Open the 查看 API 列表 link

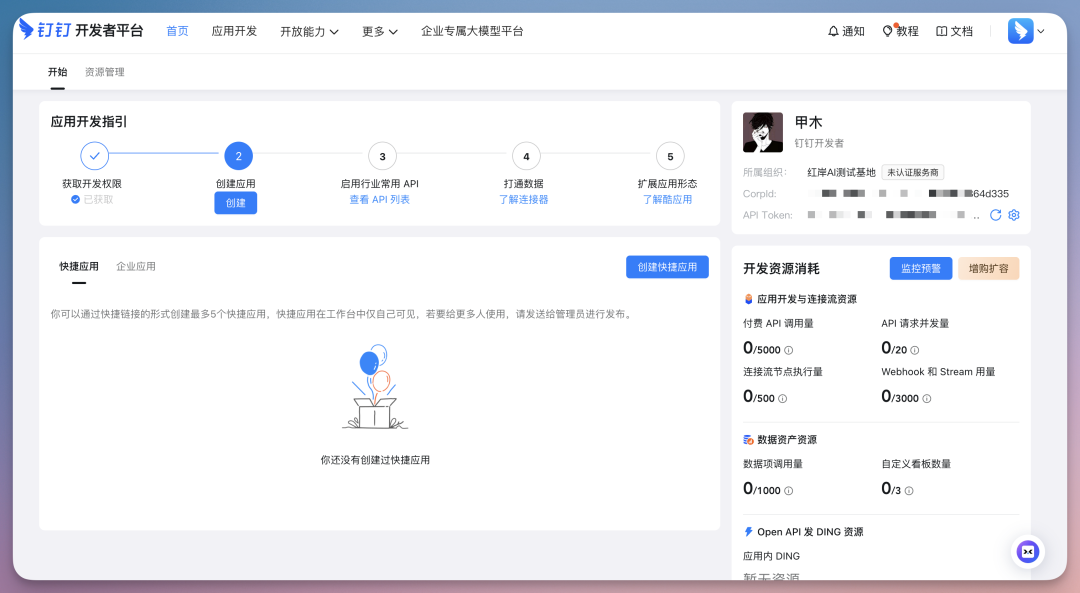click(381, 197)
